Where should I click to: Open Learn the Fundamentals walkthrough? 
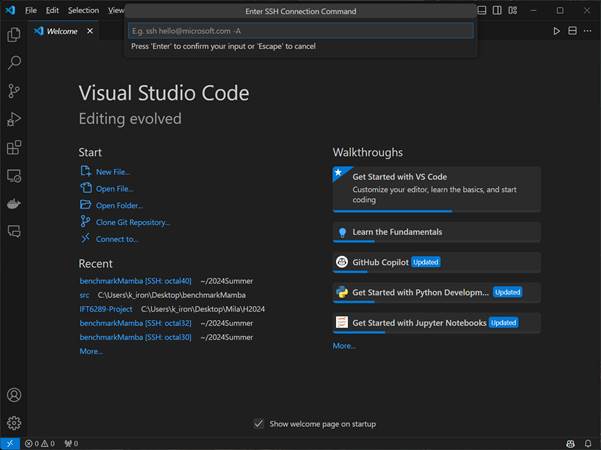[437, 232]
